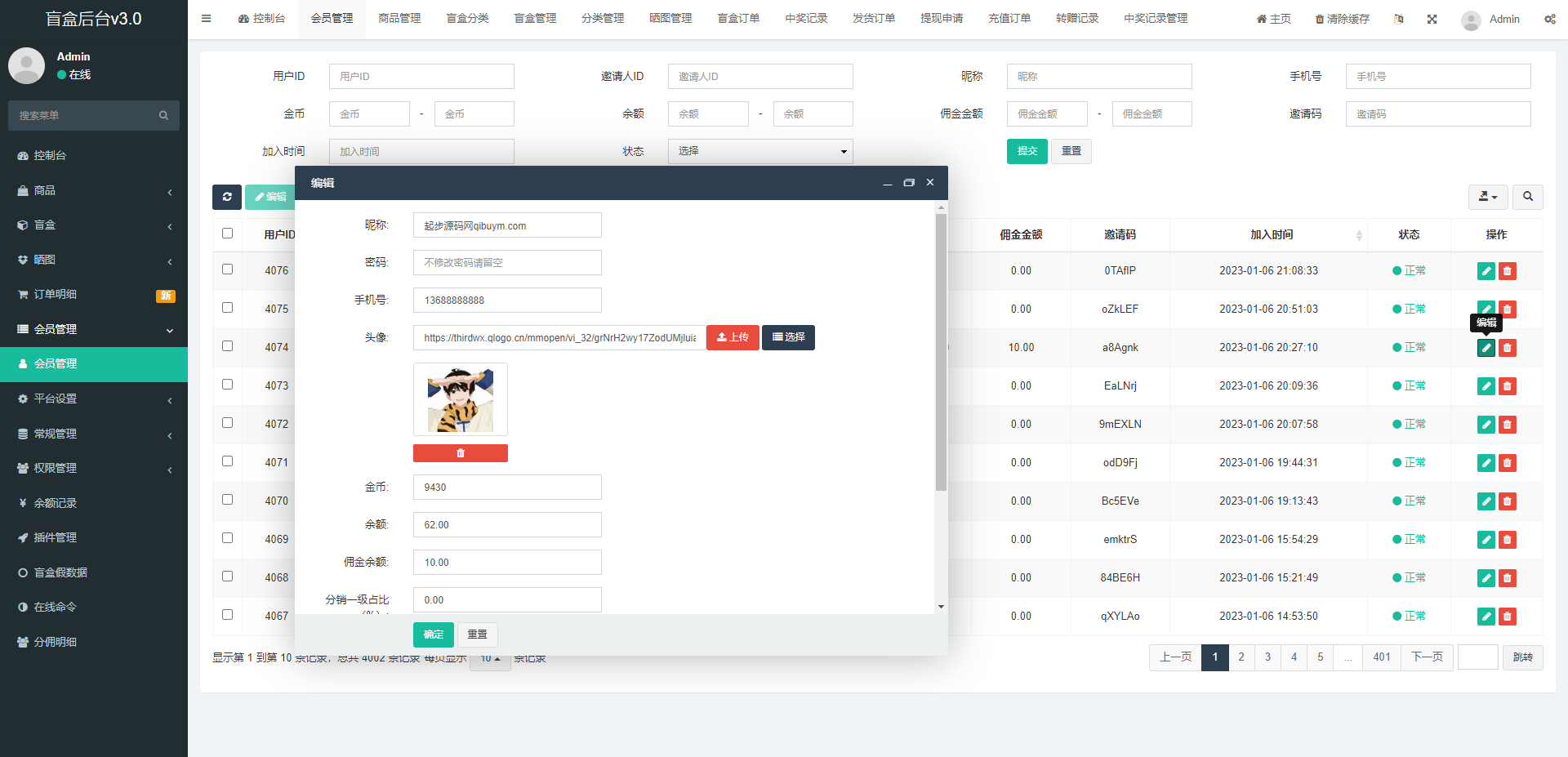Click the green edit pencil for user 4073
1568x757 pixels.
1486,386
